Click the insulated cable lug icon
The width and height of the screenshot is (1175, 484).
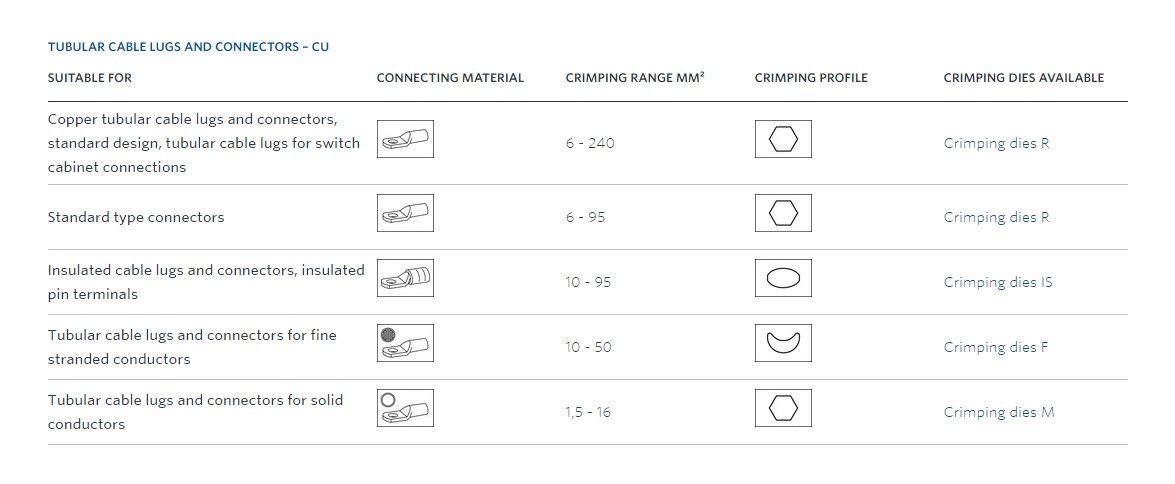pyautogui.click(x=405, y=278)
